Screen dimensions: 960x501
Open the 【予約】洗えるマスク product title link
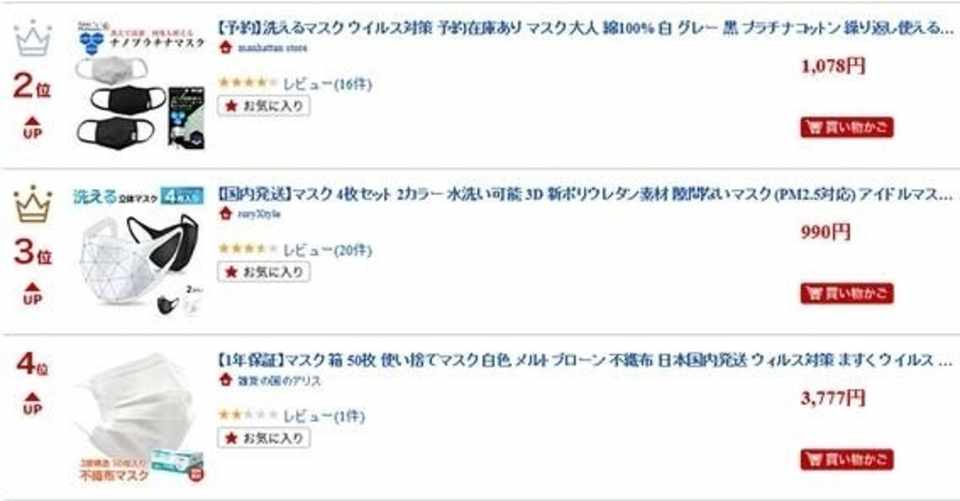[x=584, y=27]
